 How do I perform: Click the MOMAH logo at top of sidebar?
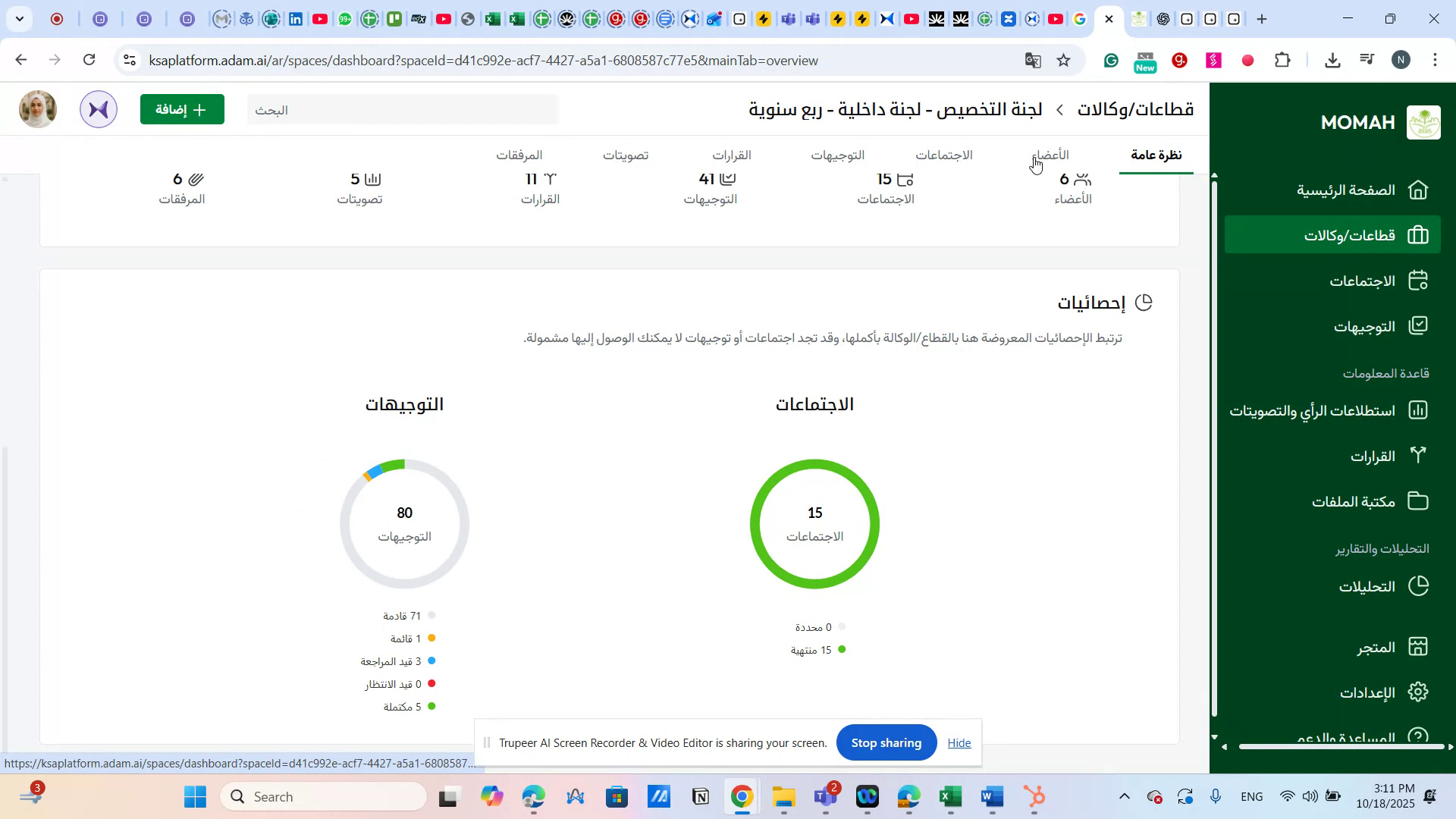click(x=1423, y=121)
